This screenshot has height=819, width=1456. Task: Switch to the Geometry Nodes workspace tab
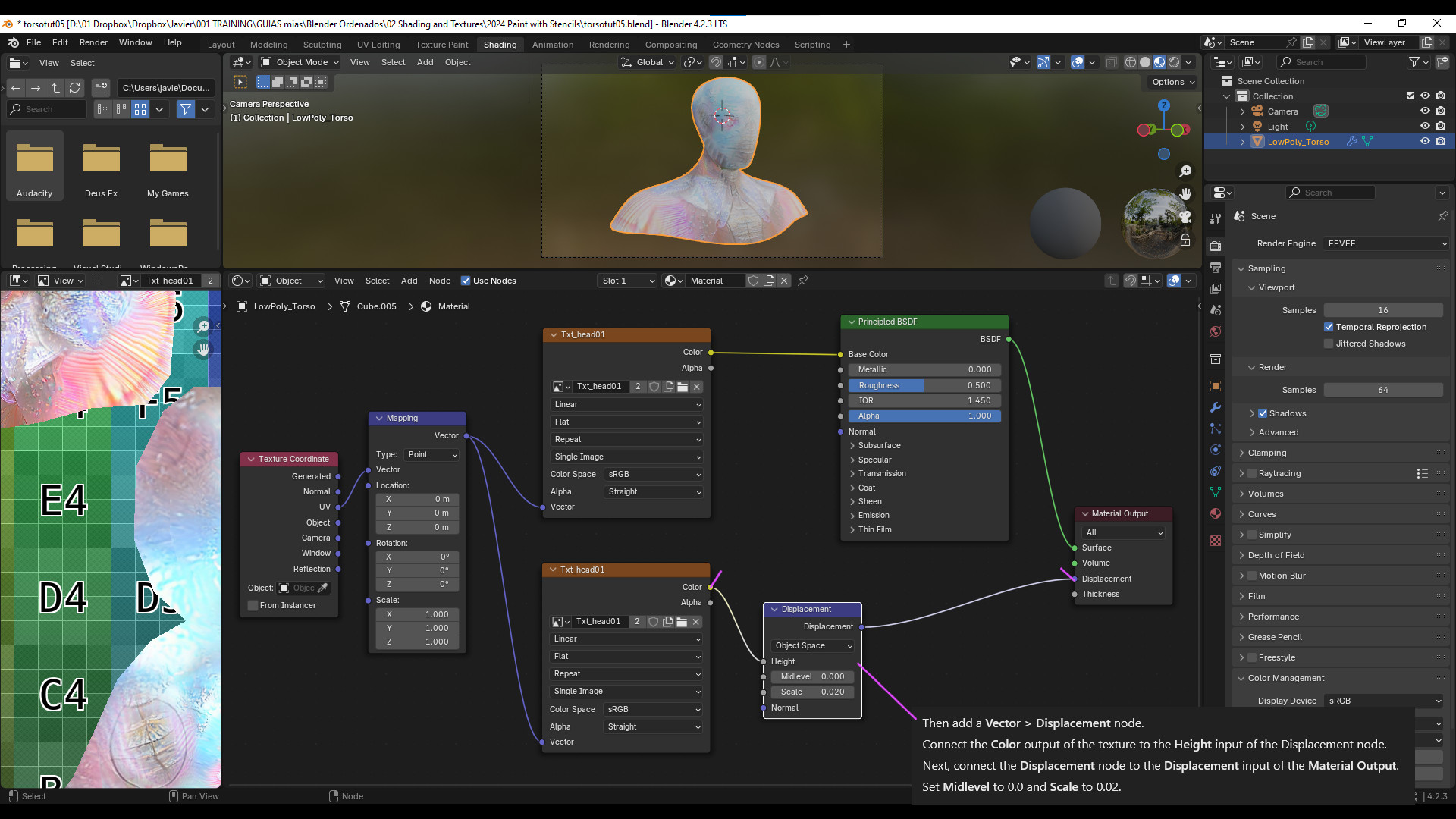coord(745,45)
